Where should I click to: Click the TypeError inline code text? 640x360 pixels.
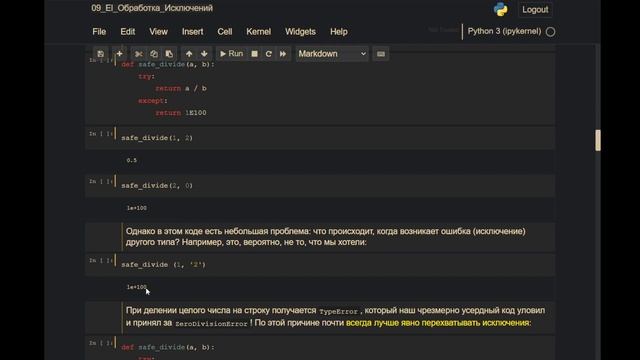(x=338, y=311)
